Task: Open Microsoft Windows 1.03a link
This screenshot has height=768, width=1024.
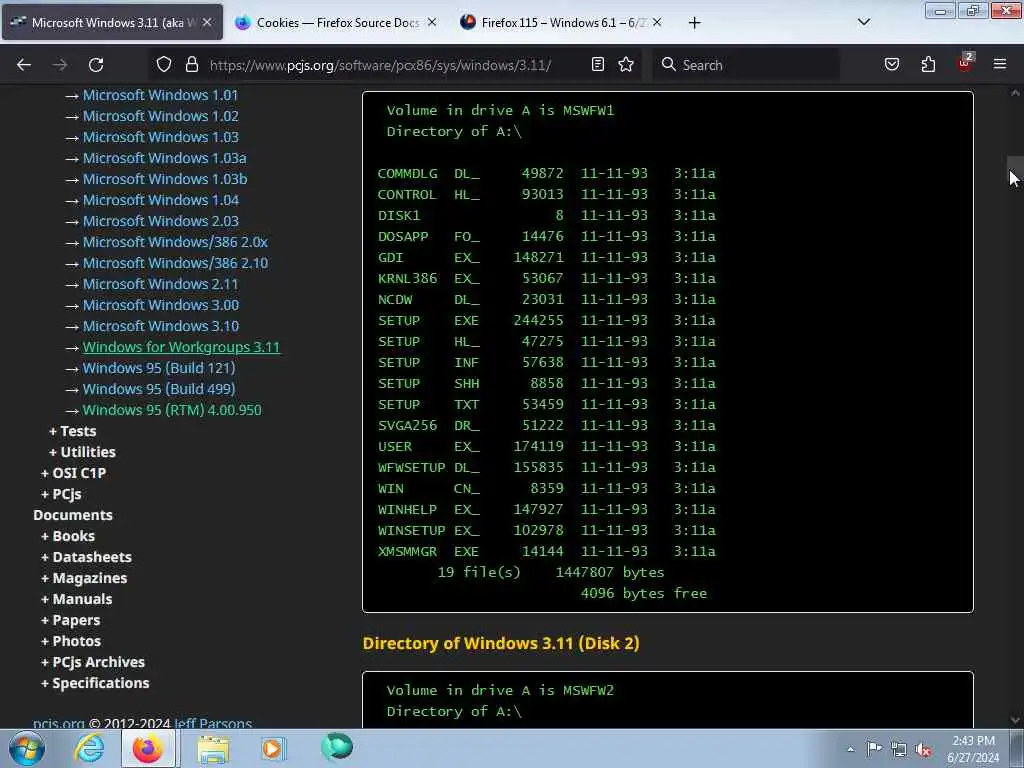Action: [x=165, y=158]
